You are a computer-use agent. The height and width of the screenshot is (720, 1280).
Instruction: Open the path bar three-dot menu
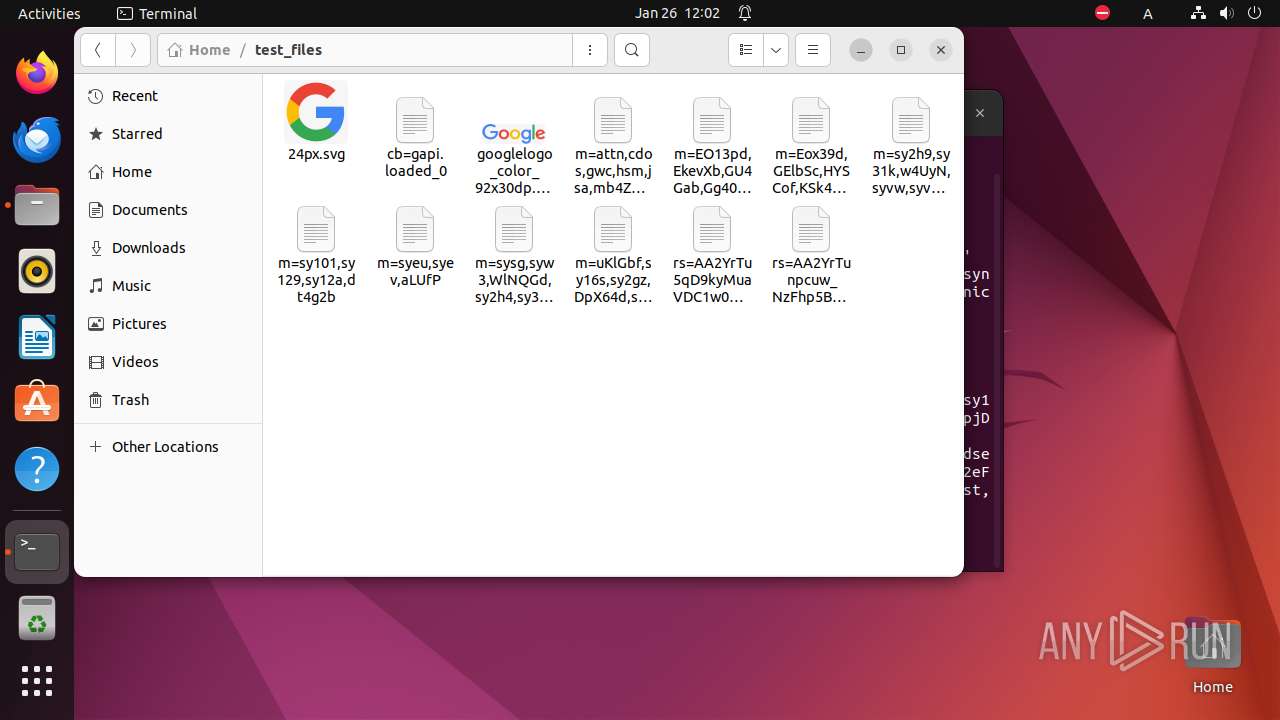click(590, 50)
